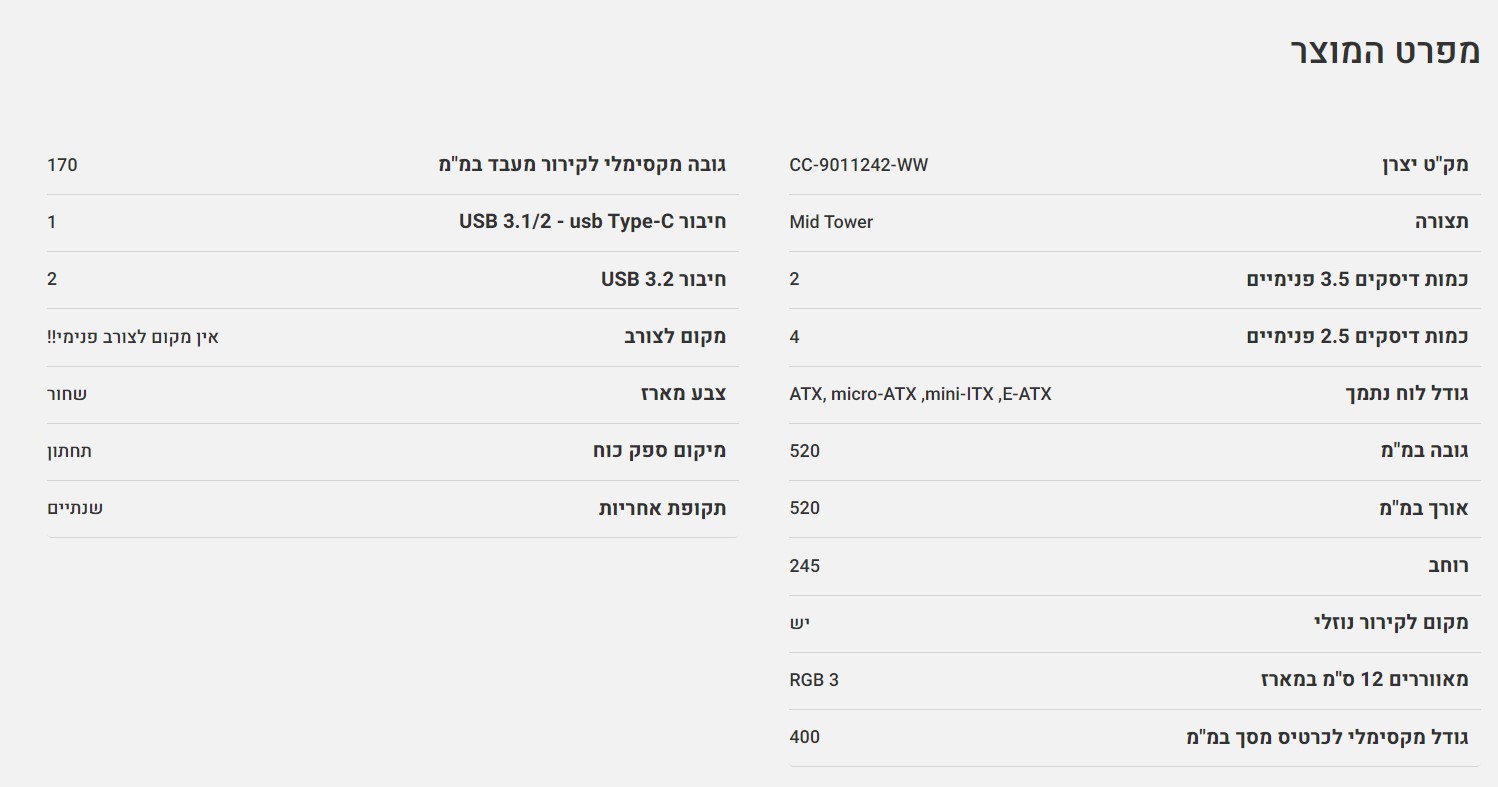
Task: Click the manufacturer part number CC-9011242-WW
Action: click(858, 165)
